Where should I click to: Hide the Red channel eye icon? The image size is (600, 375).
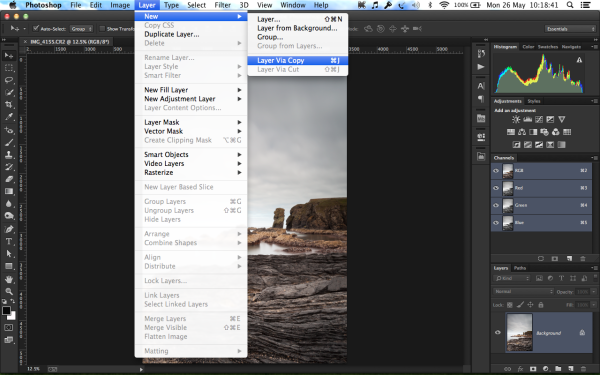click(x=496, y=188)
